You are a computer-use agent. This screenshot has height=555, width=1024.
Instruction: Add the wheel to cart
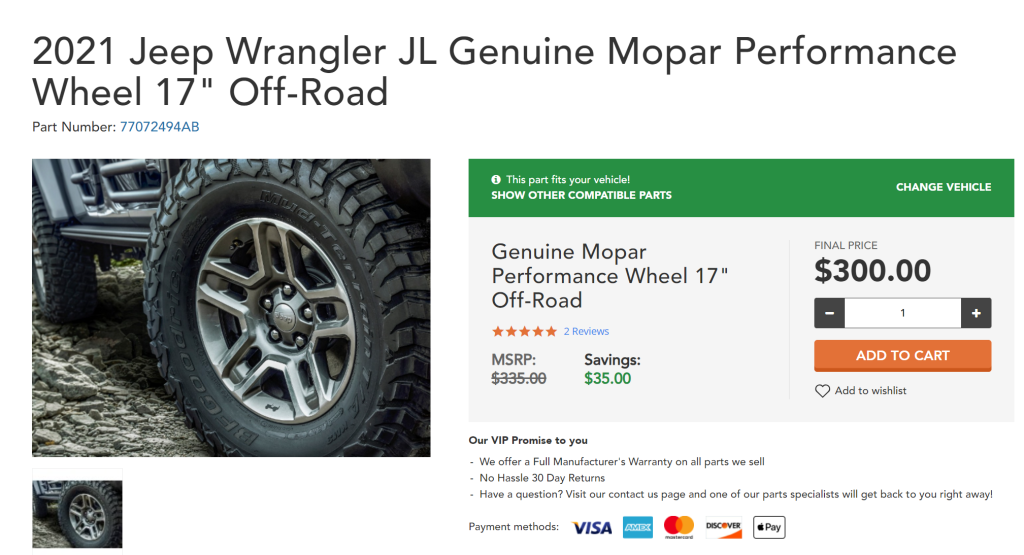coord(903,356)
